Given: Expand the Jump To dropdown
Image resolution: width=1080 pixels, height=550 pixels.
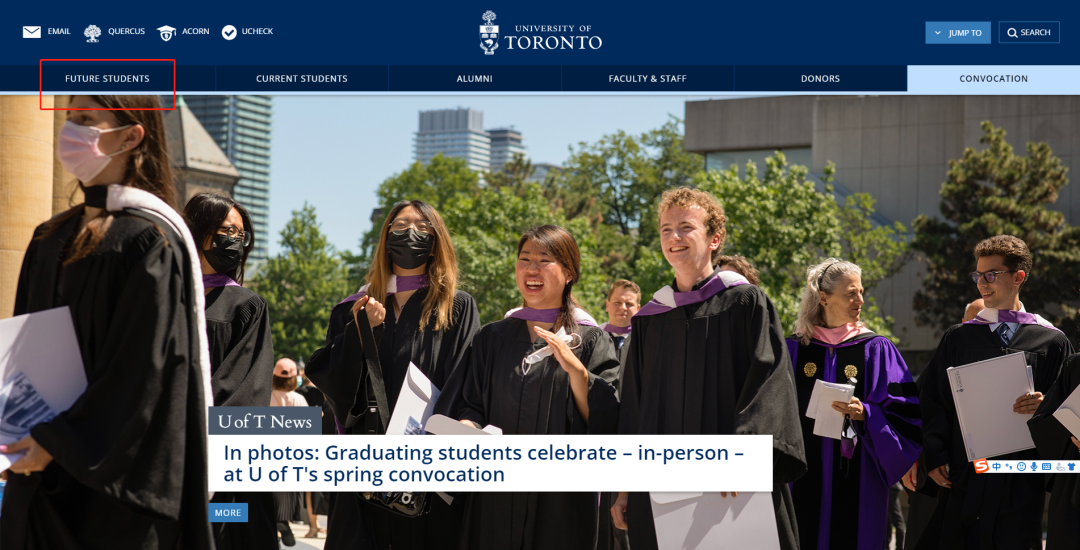Looking at the screenshot, I should [957, 32].
